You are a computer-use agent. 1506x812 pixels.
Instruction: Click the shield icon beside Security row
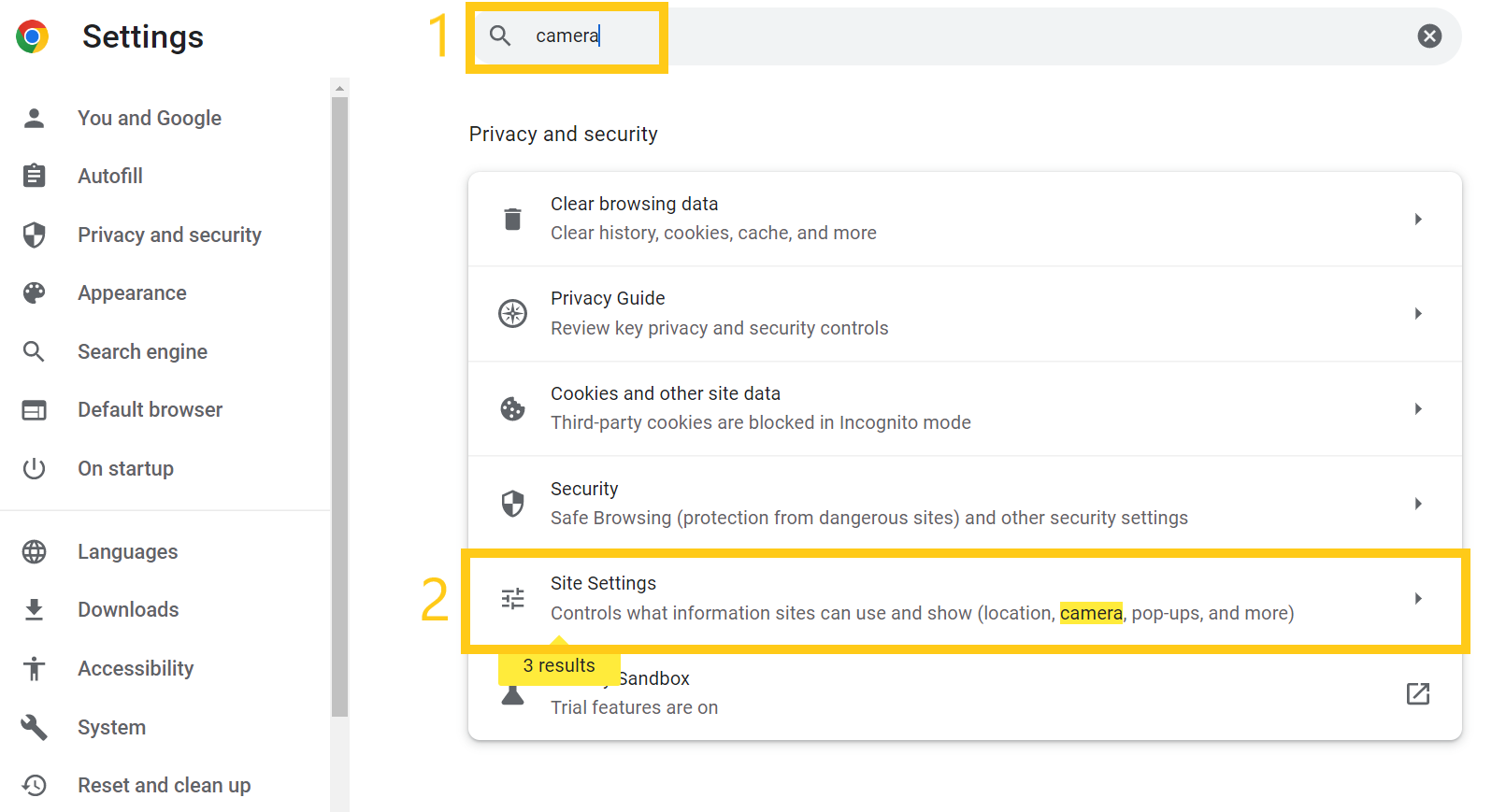[x=512, y=504]
